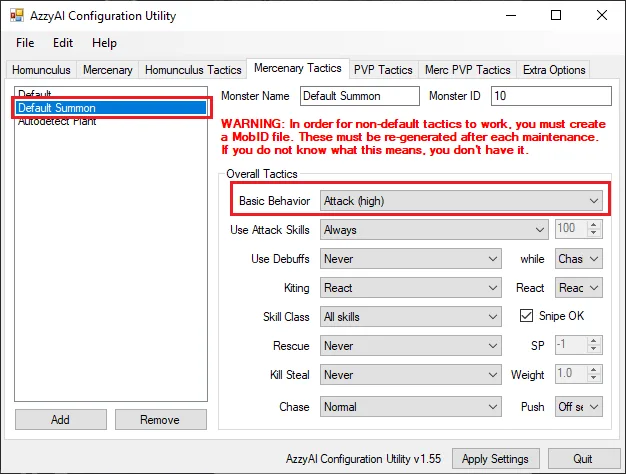Screen dimensions: 626x474
Task: Open the Skill Class dropdown
Action: point(410,317)
